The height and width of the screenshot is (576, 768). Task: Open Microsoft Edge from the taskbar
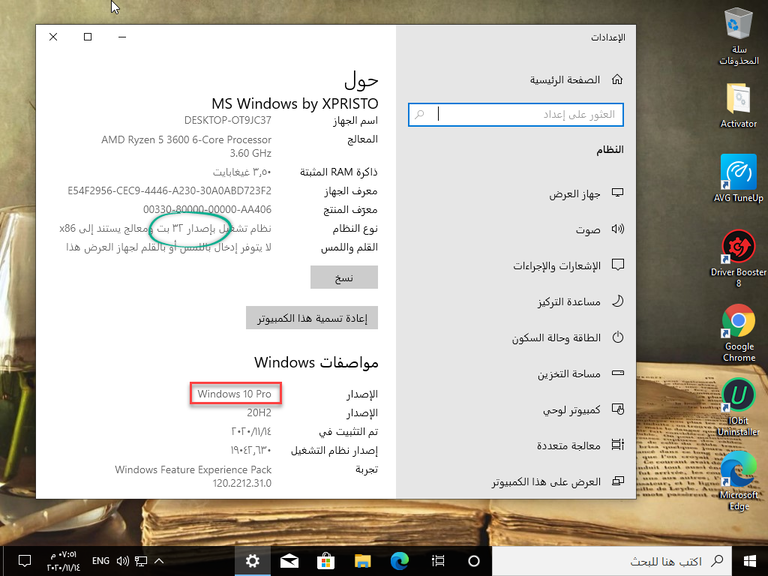click(x=400, y=561)
